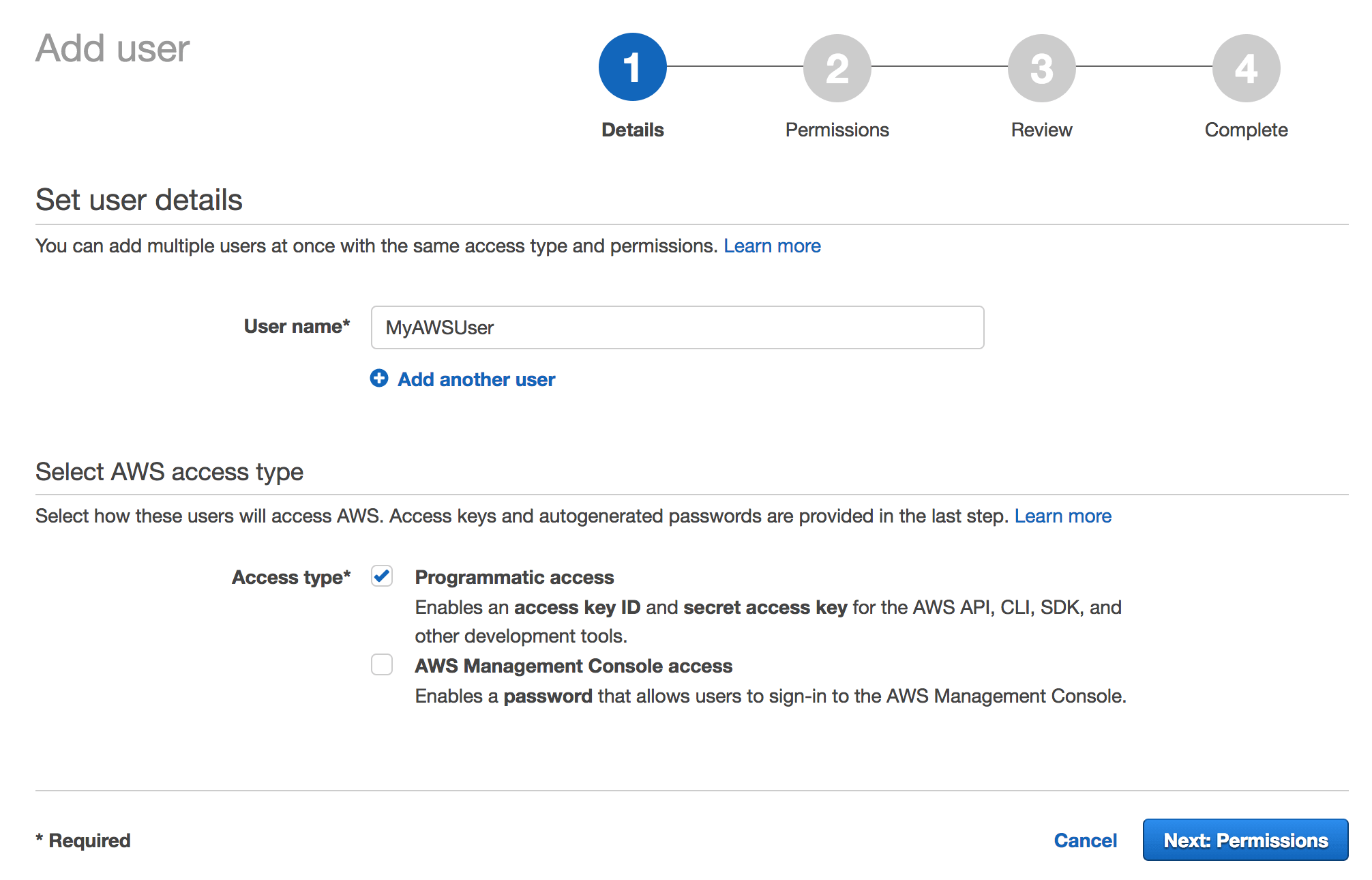
Task: Click the step 4 Complete circle
Action: pos(1246,67)
